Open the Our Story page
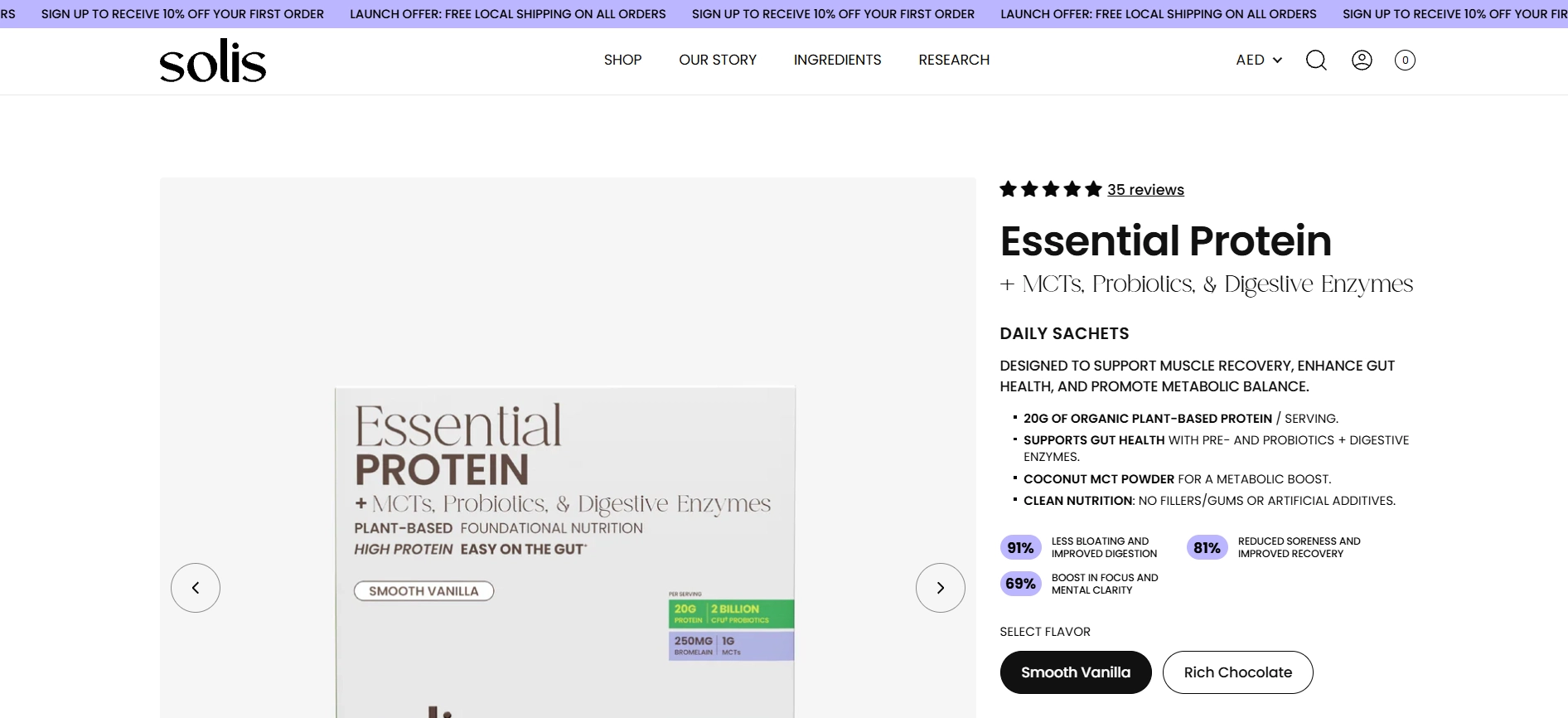The height and width of the screenshot is (718, 1568). (718, 60)
